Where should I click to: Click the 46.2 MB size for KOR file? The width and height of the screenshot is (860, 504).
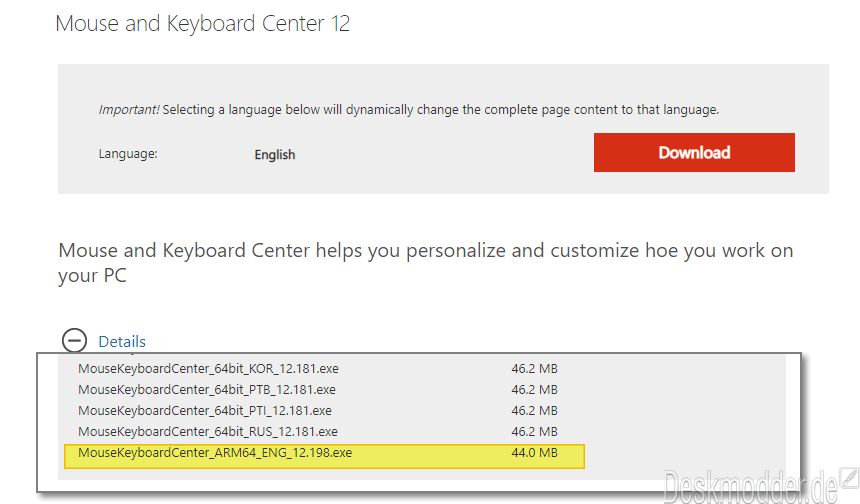coord(534,369)
